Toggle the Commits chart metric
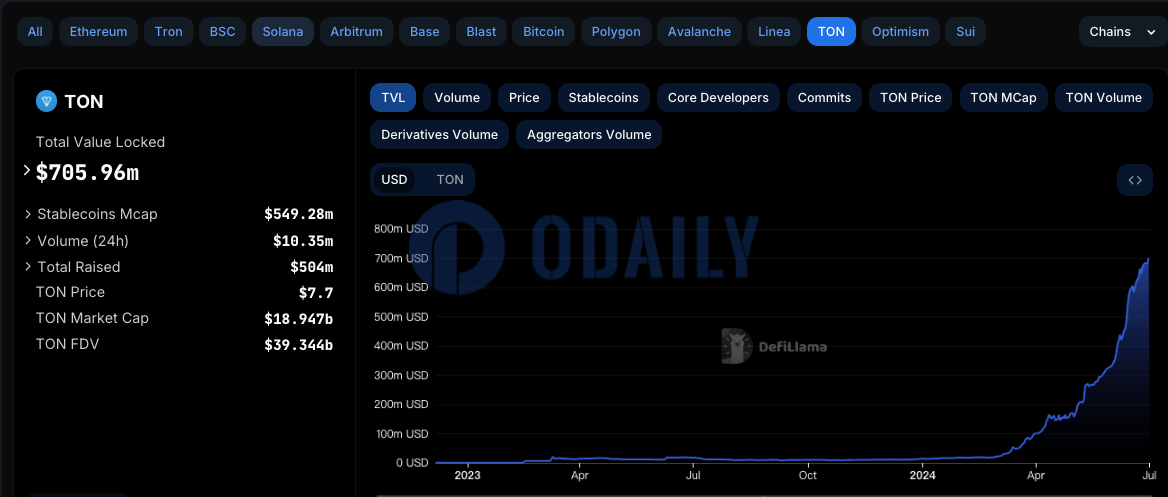Viewport: 1168px width, 497px height. [825, 98]
